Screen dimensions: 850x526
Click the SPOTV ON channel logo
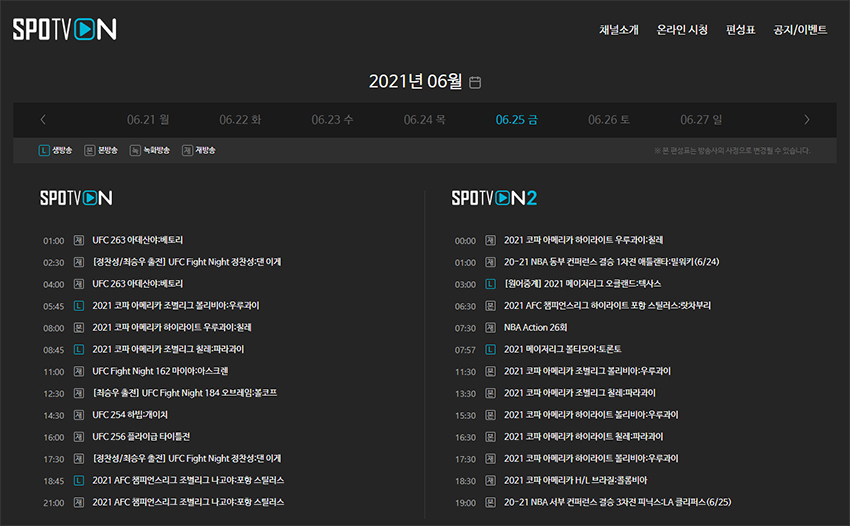pos(76,198)
